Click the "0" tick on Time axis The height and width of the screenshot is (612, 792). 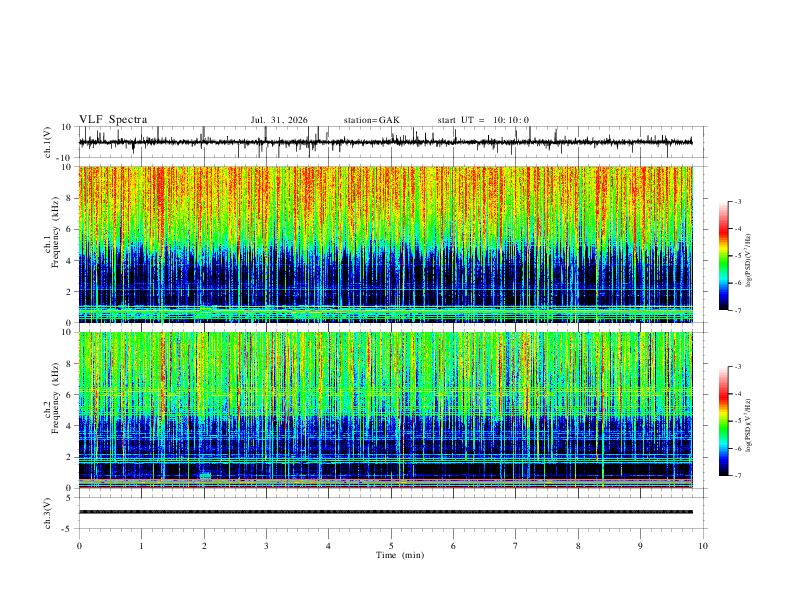[x=79, y=546]
